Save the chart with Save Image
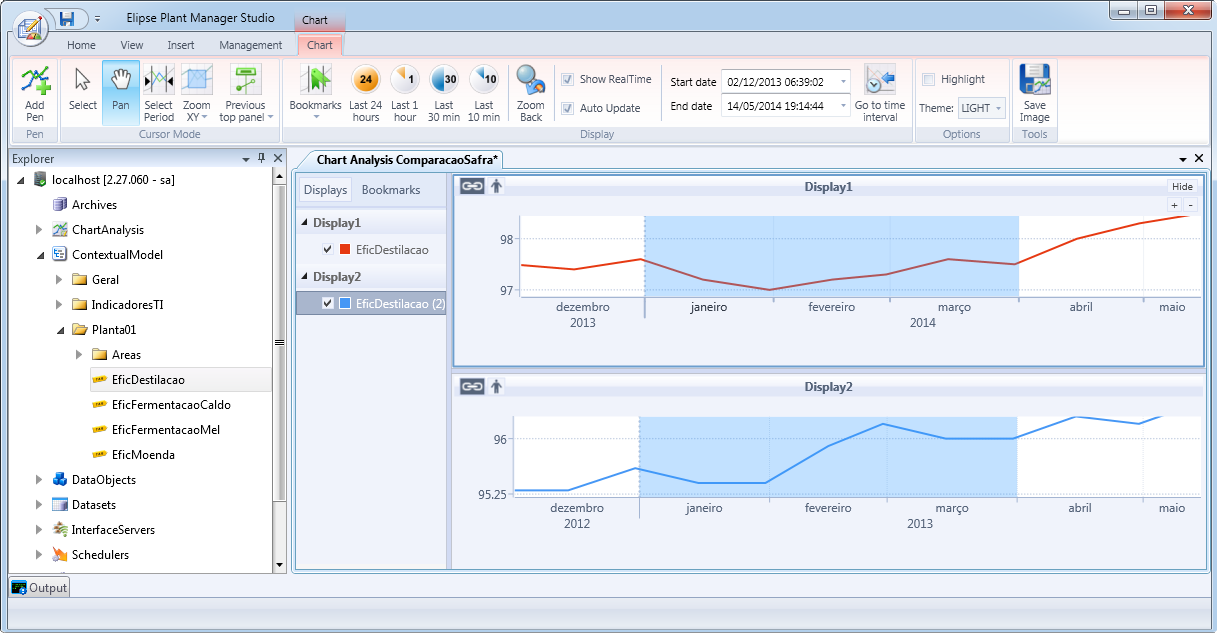1217x633 pixels. (x=1034, y=93)
